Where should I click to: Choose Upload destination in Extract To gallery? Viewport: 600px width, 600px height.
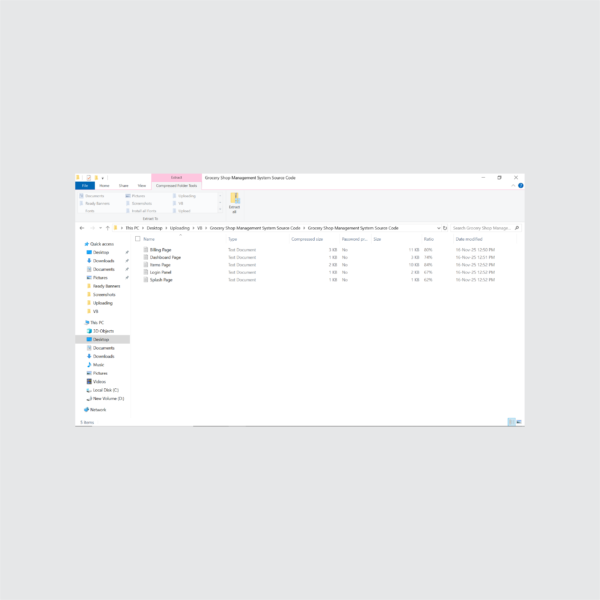[x=182, y=211]
